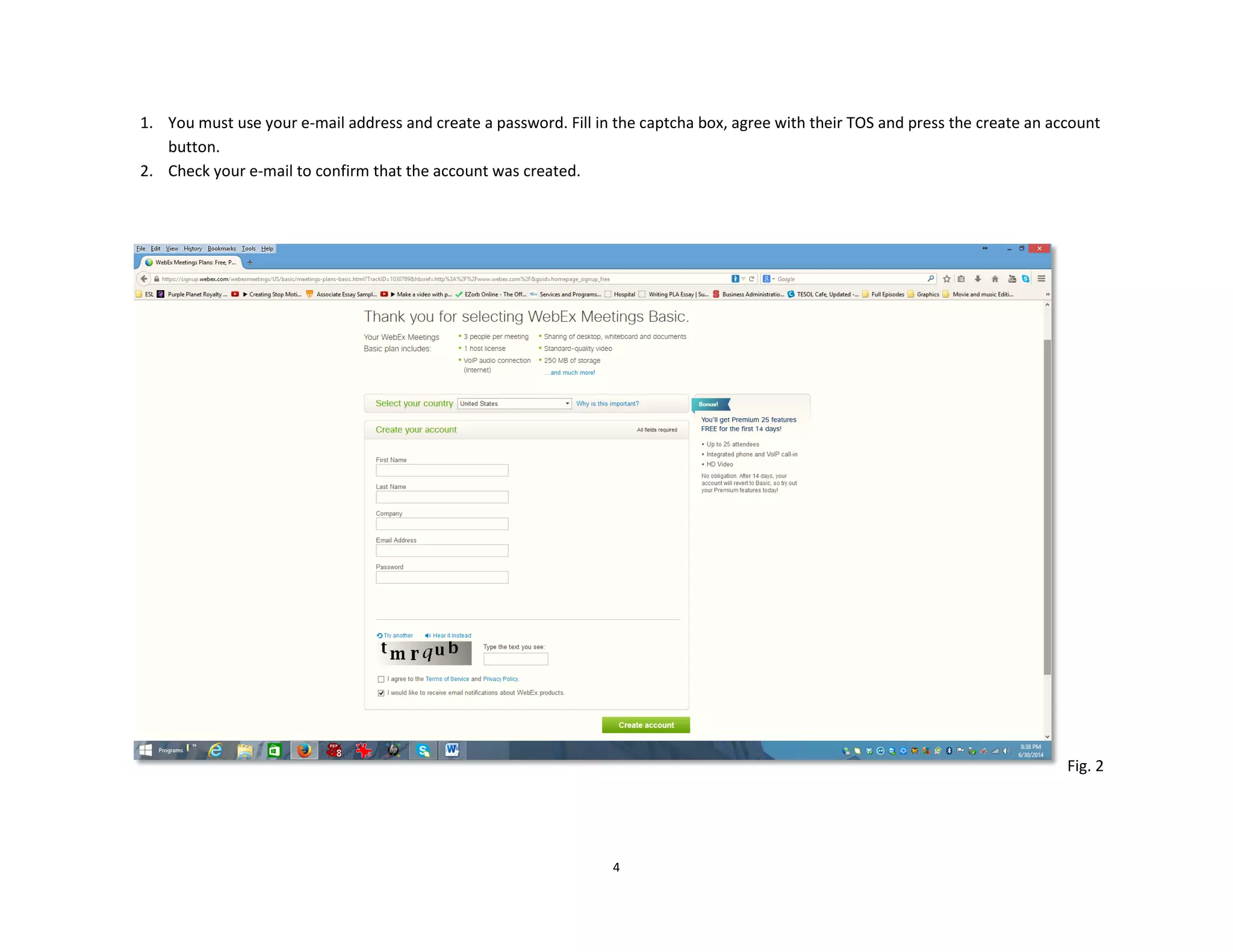Click into the Last Name field
The width and height of the screenshot is (1233, 952).
[x=442, y=497]
